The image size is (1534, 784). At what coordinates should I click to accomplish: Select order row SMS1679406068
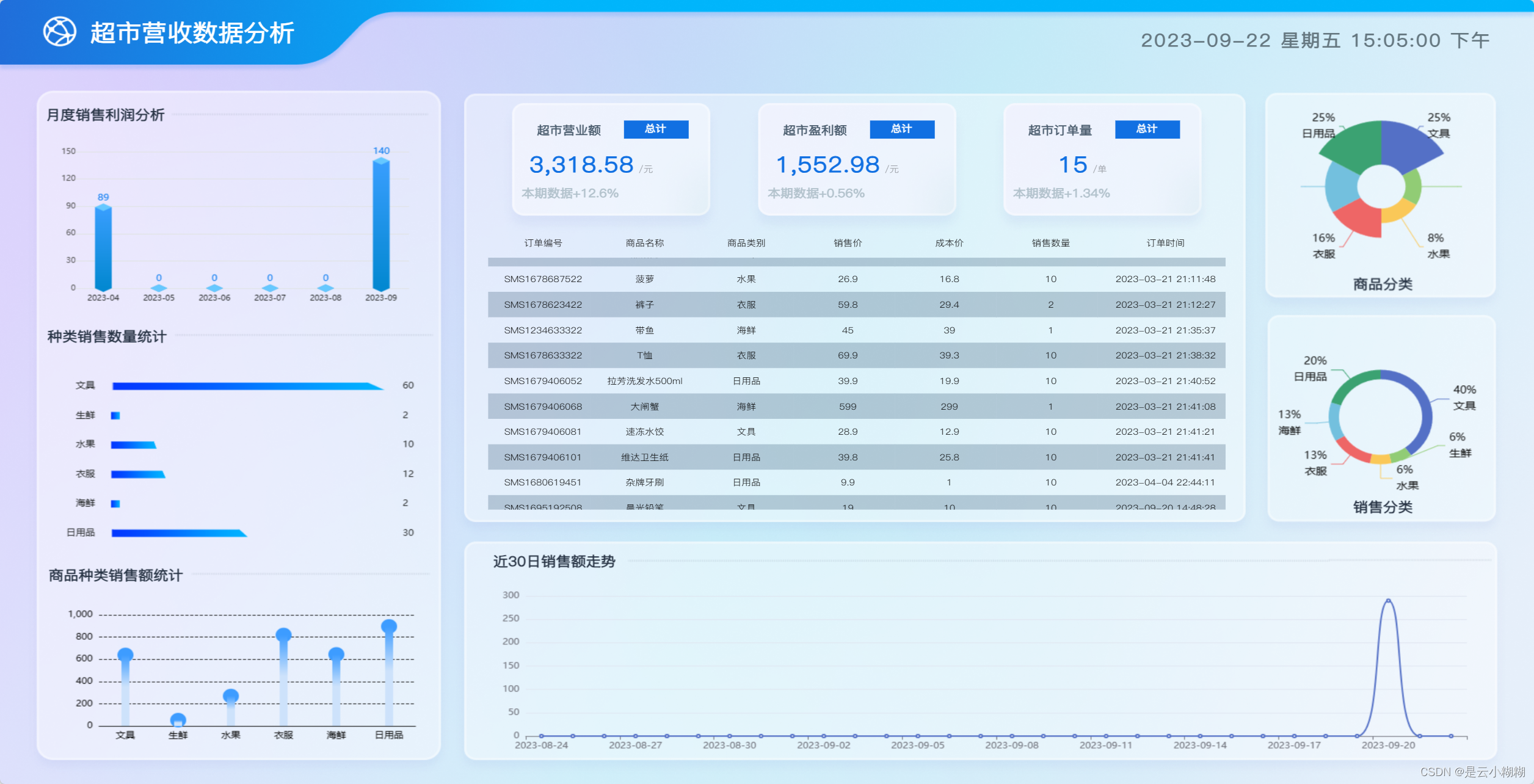click(856, 407)
